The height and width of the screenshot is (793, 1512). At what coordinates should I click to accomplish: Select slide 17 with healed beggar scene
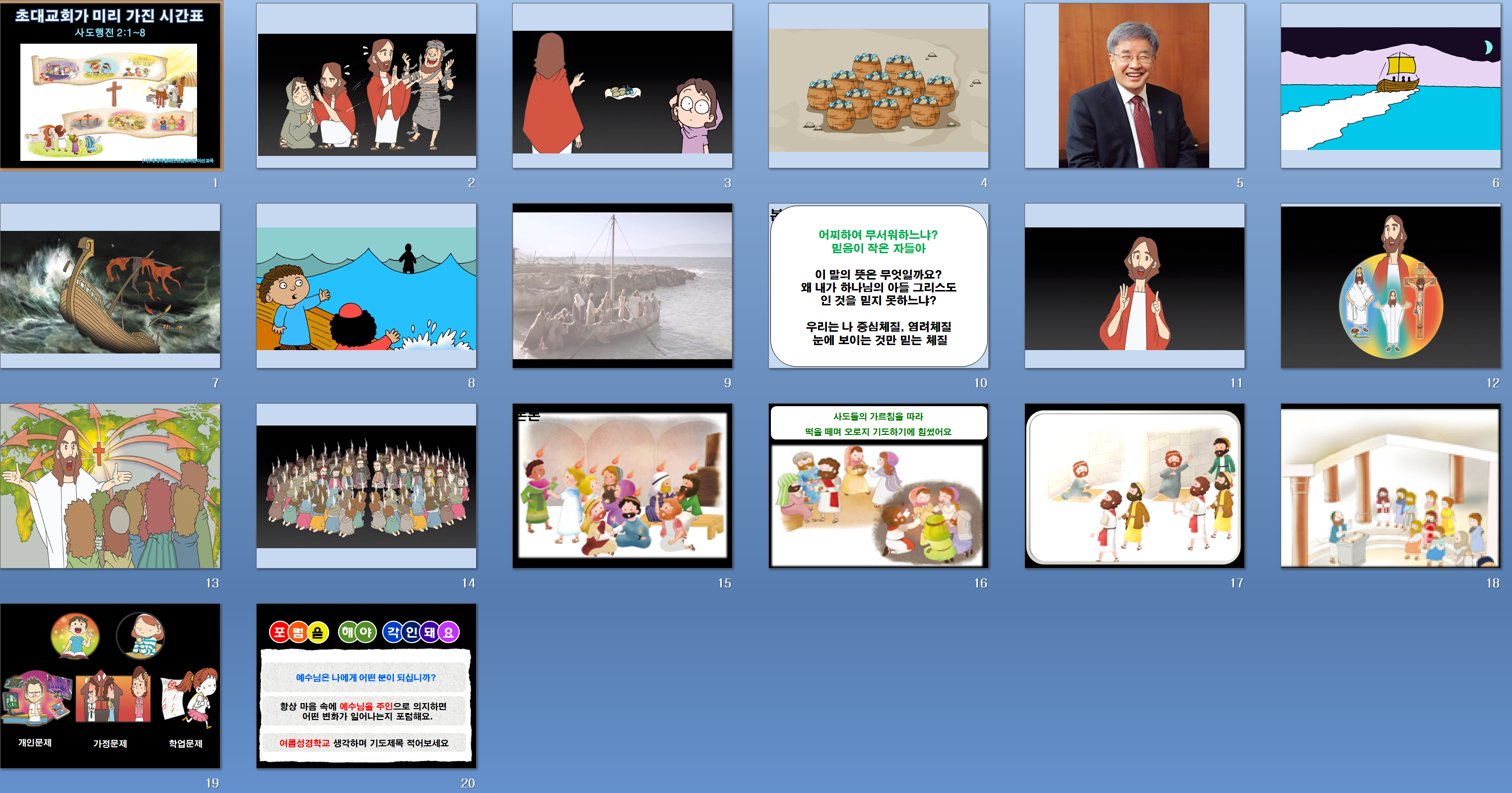pos(1134,486)
